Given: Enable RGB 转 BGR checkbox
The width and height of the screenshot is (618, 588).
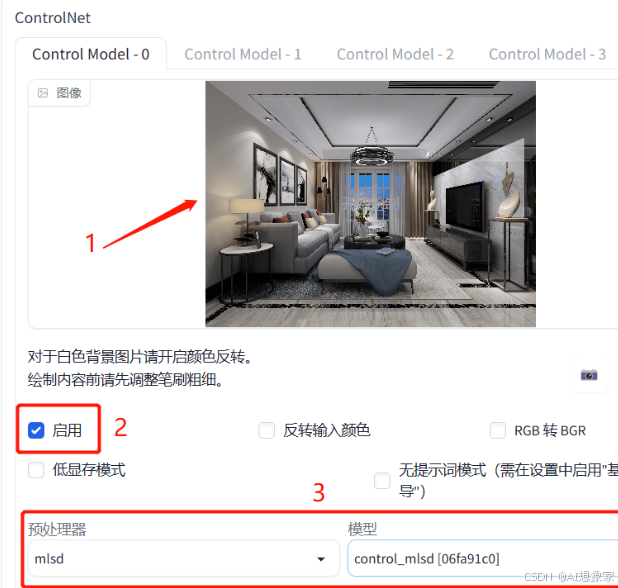Looking at the screenshot, I should click(498, 430).
